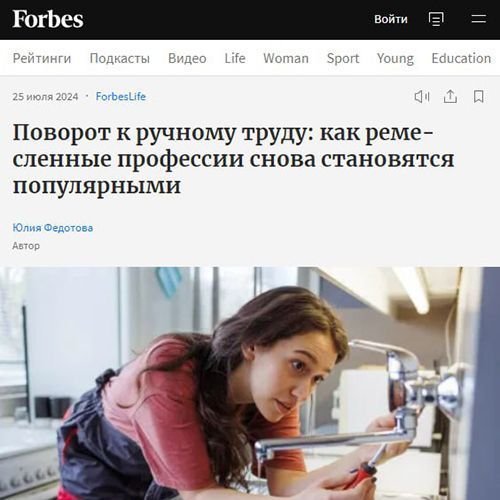Open the news feed icon in header

pos(436,19)
